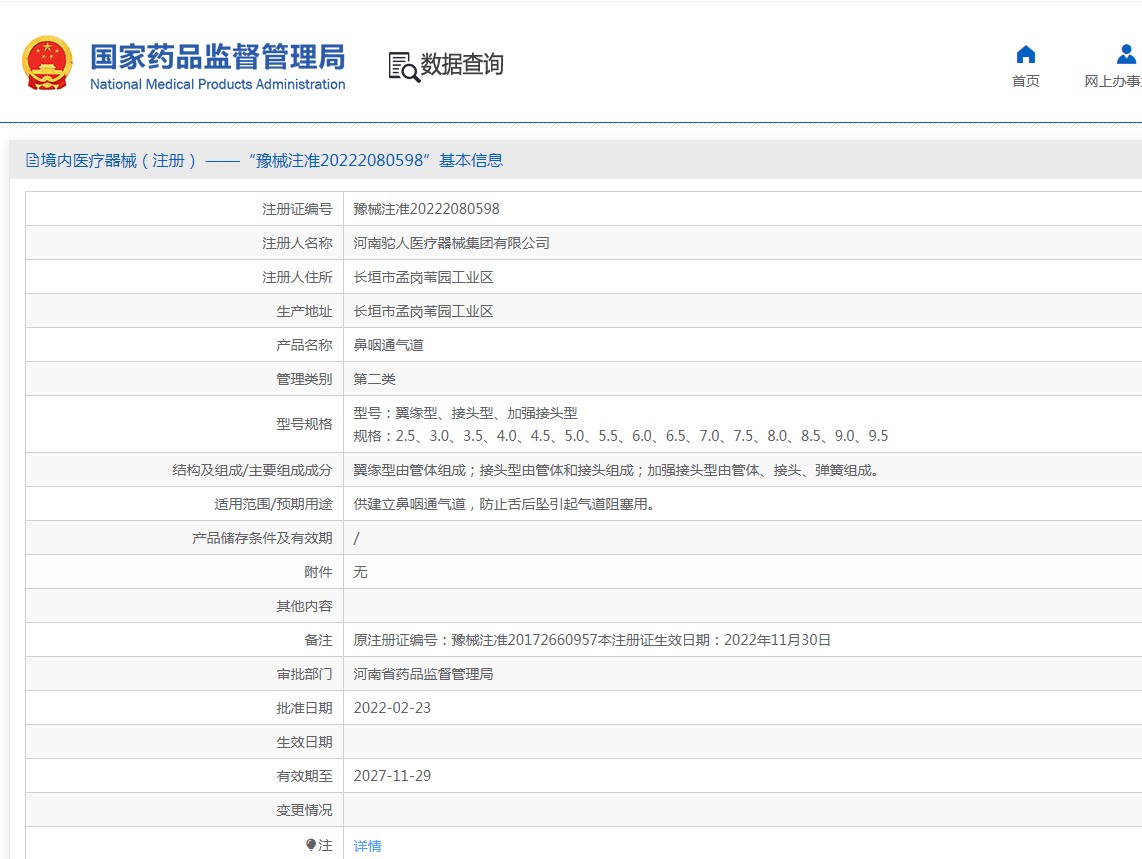1142x859 pixels.
Task: Select product name 鼻咽通气道
Action: [388, 345]
